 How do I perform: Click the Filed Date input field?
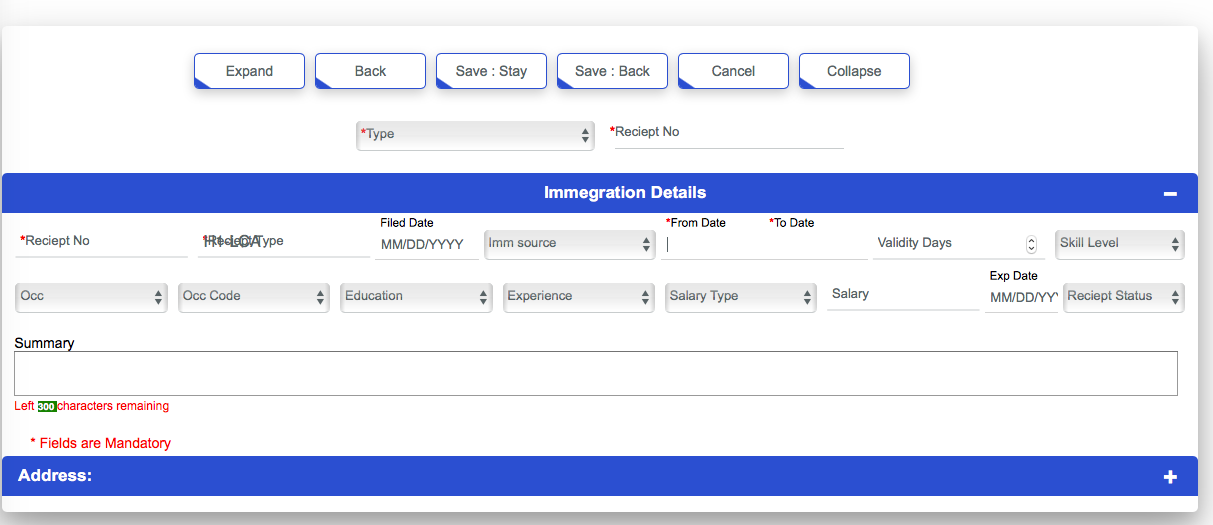click(x=426, y=245)
